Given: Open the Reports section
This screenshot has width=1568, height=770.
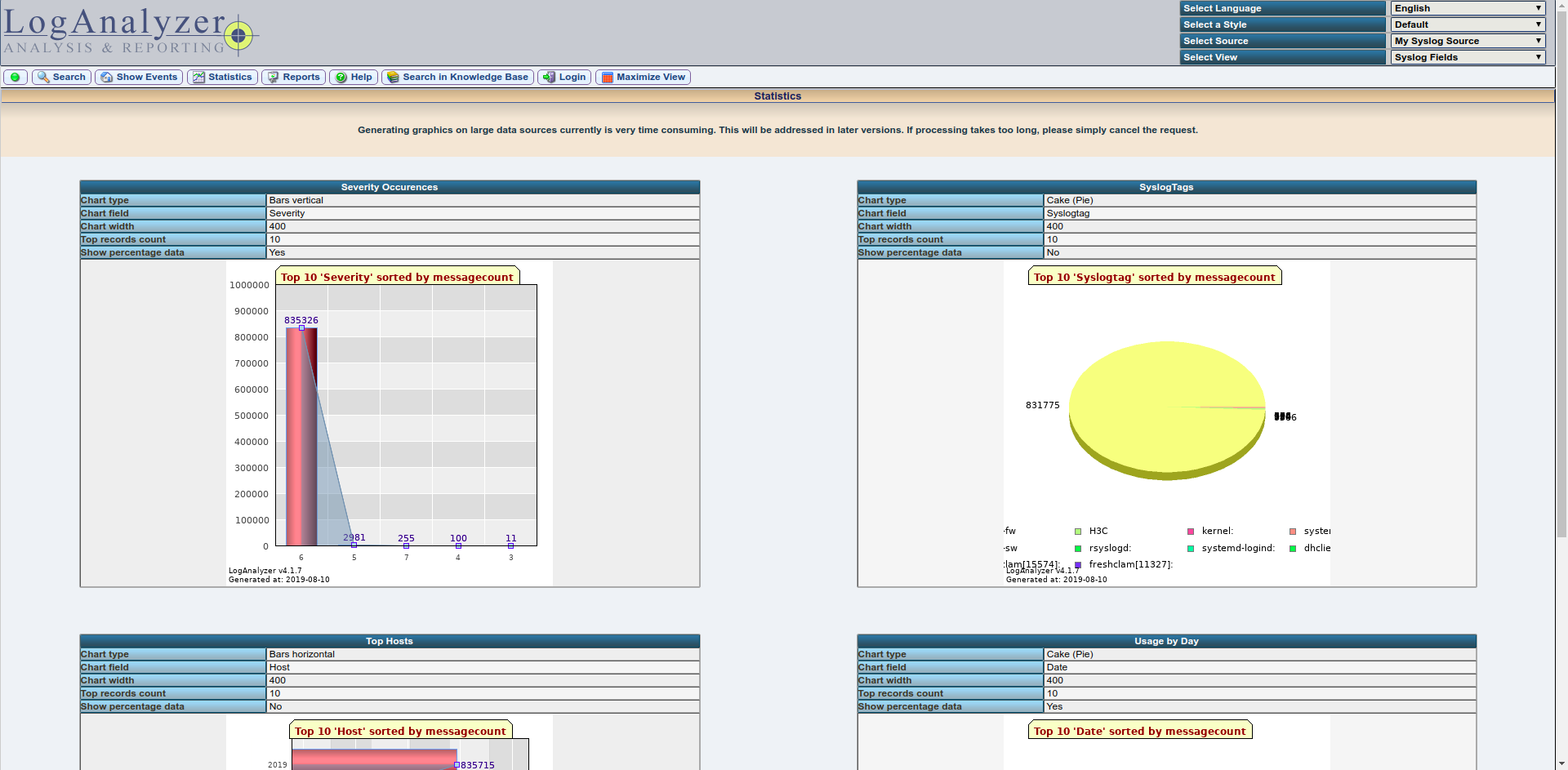Looking at the screenshot, I should tap(293, 77).
